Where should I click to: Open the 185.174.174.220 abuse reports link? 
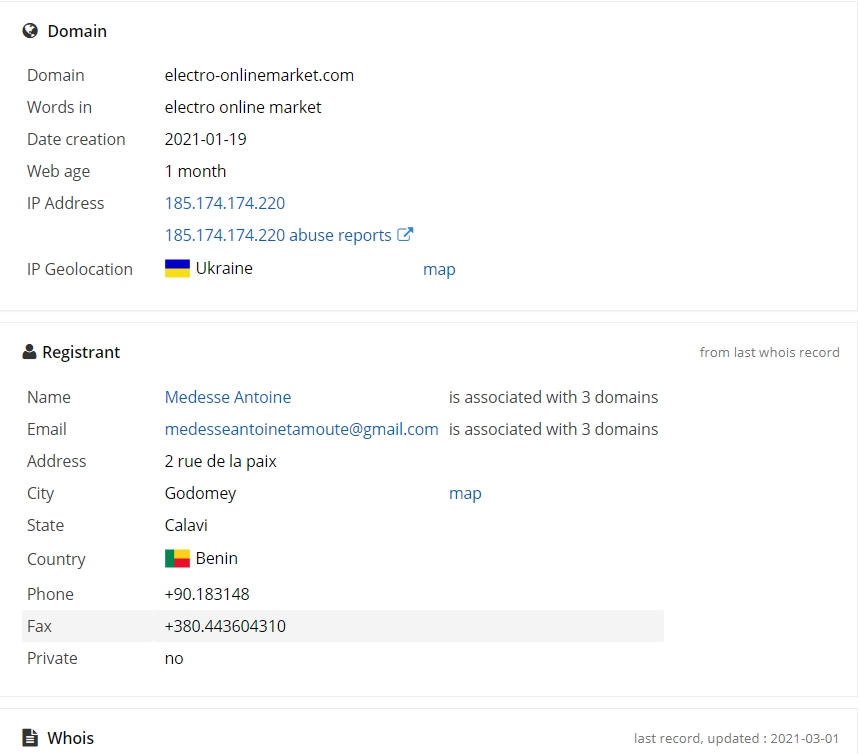(278, 235)
